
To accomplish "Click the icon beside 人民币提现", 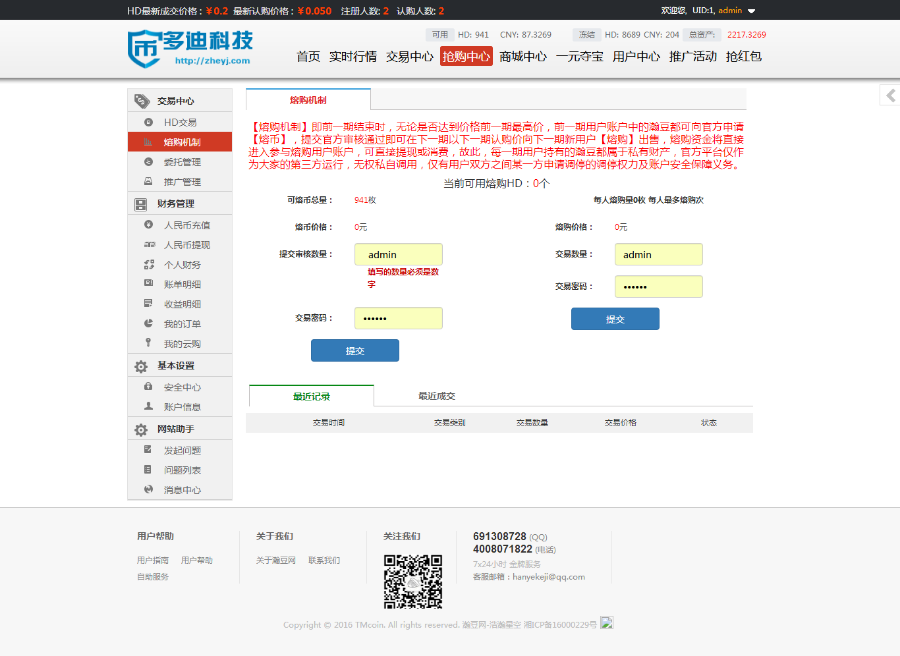I will [149, 244].
